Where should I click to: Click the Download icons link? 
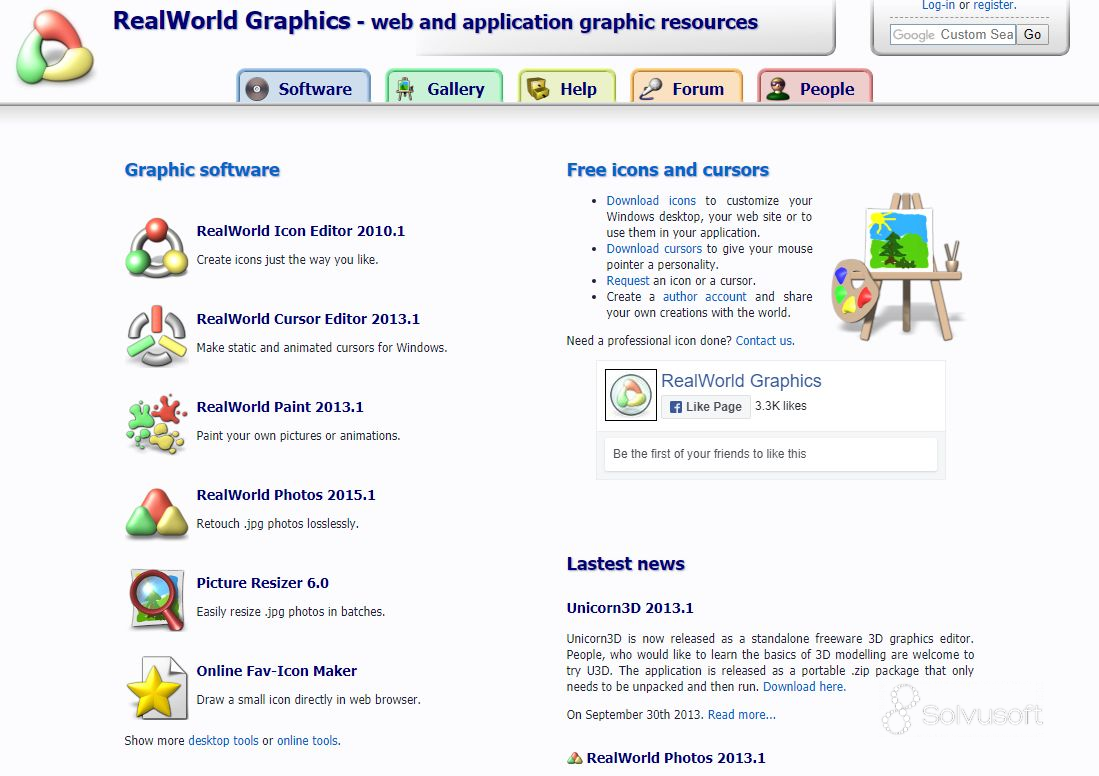[x=652, y=200]
